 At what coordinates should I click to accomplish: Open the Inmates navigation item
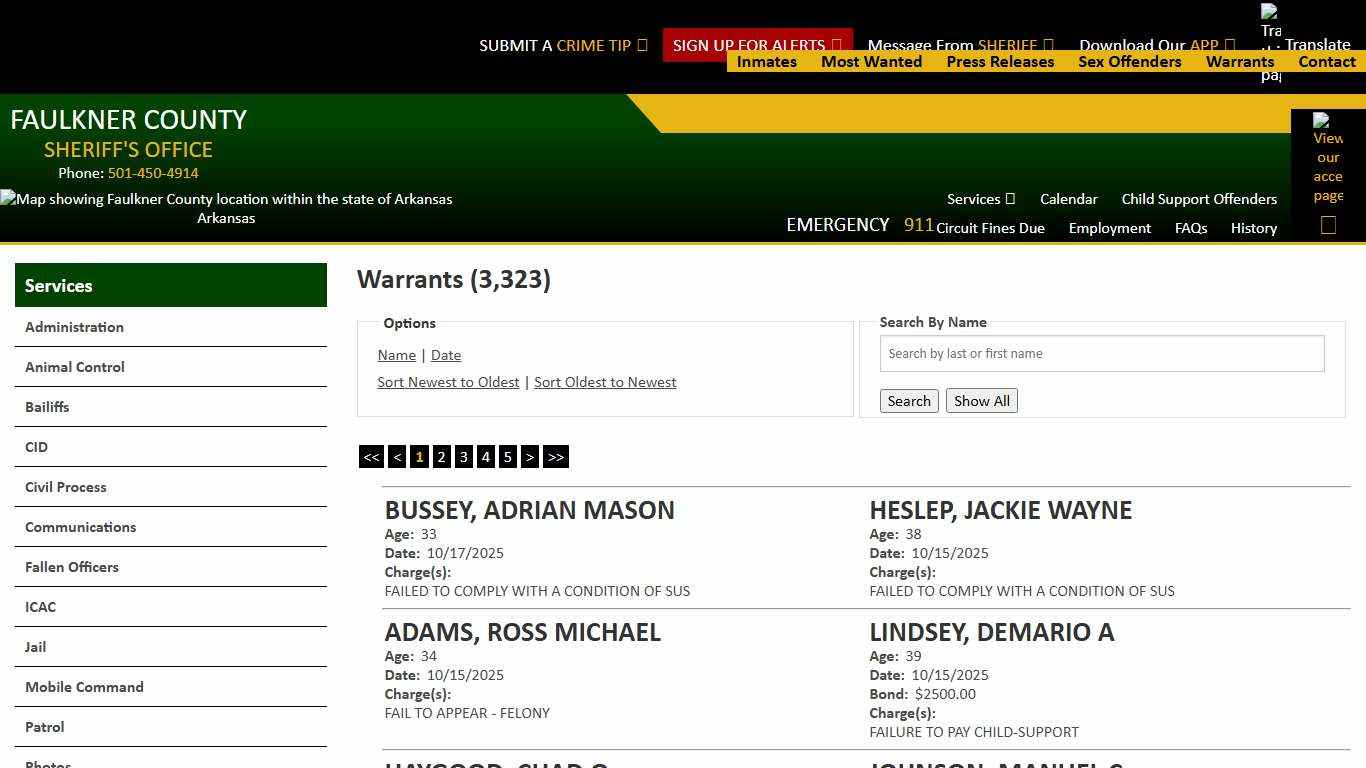[766, 62]
